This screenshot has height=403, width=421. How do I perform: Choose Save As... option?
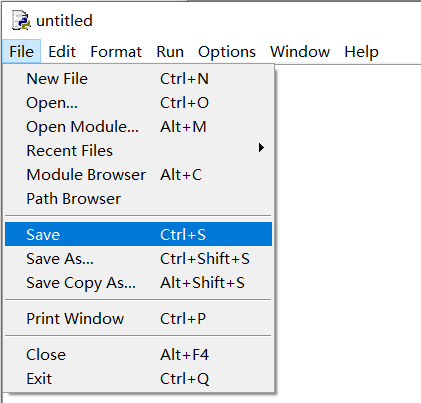pos(138,259)
